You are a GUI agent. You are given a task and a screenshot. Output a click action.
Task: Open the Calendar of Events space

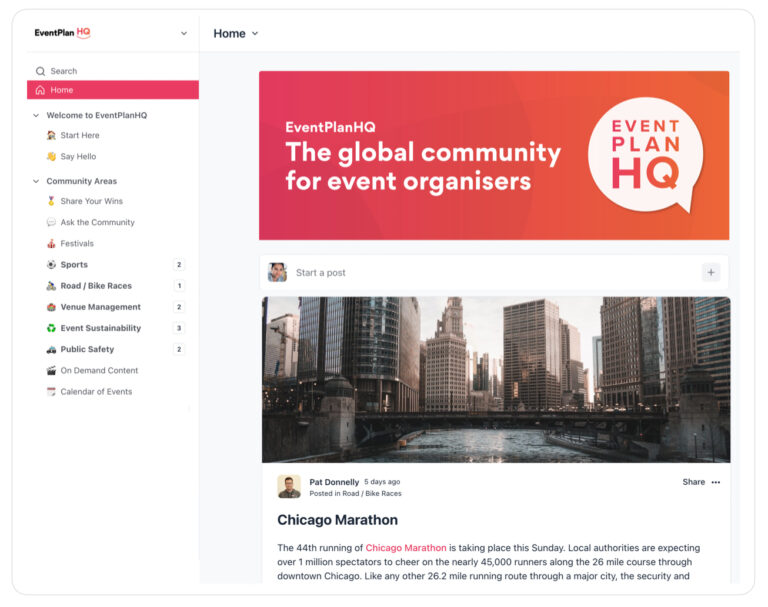[96, 391]
